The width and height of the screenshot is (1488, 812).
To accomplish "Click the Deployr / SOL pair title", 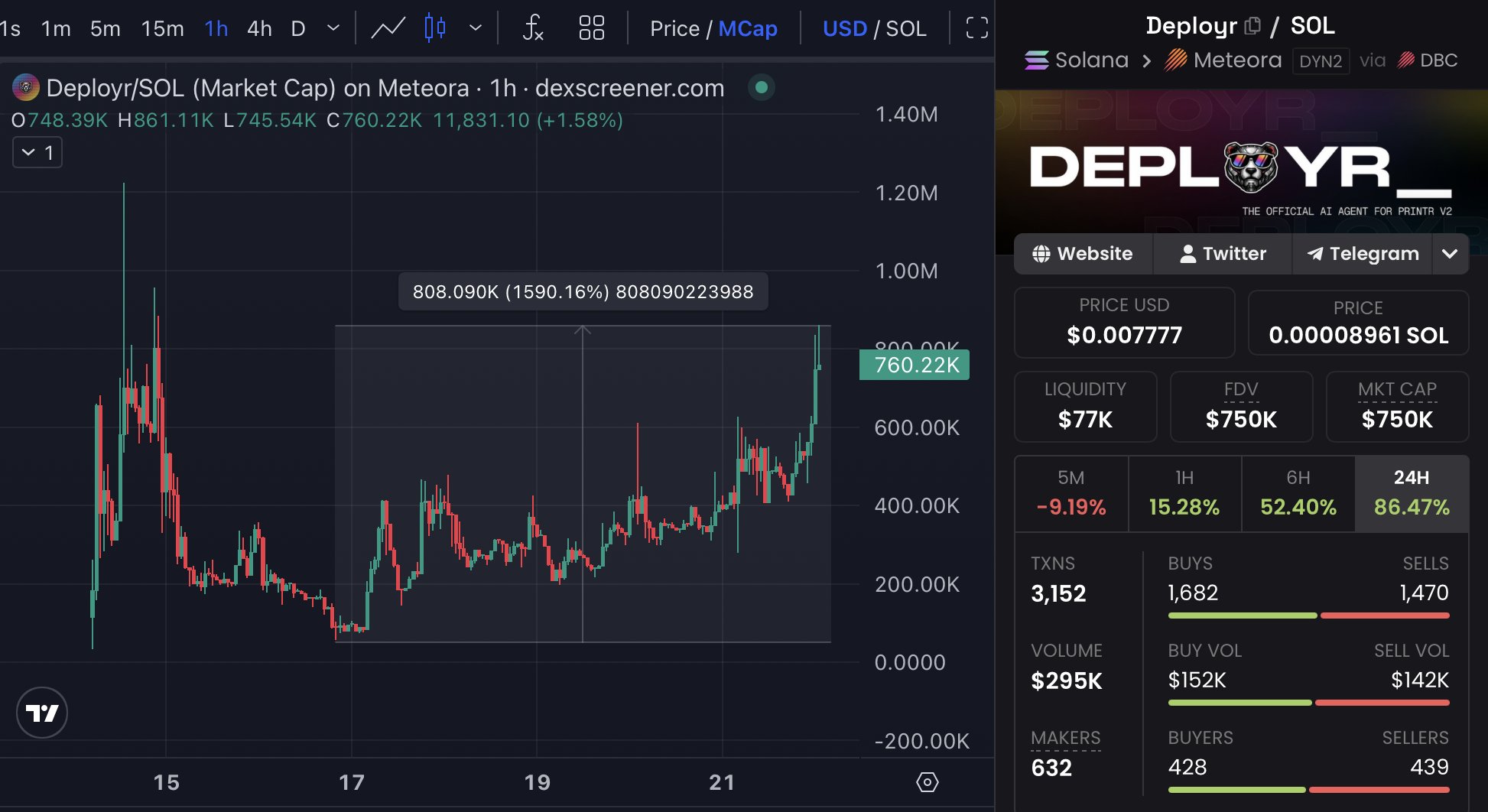I will (x=1240, y=26).
